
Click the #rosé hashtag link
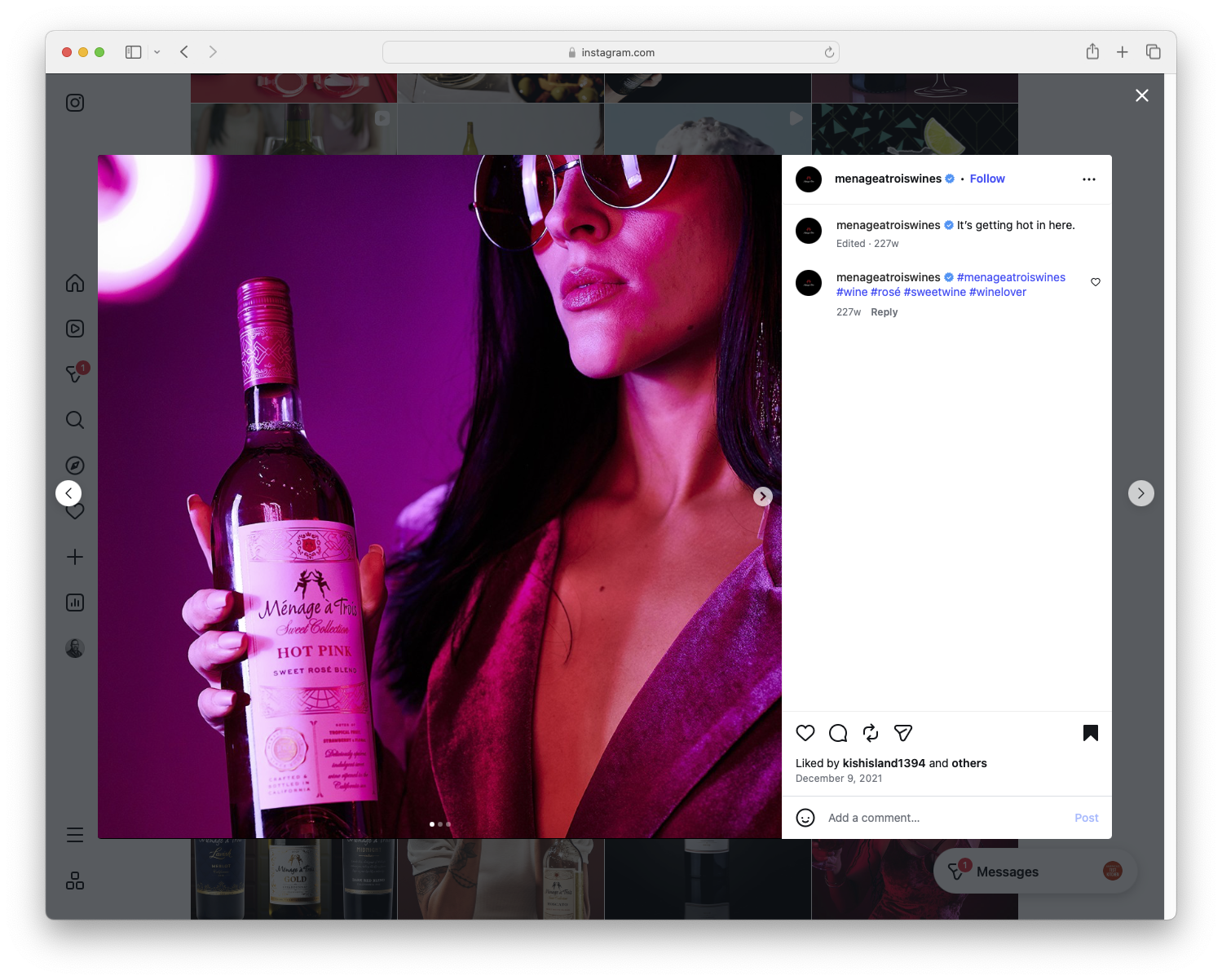(887, 291)
